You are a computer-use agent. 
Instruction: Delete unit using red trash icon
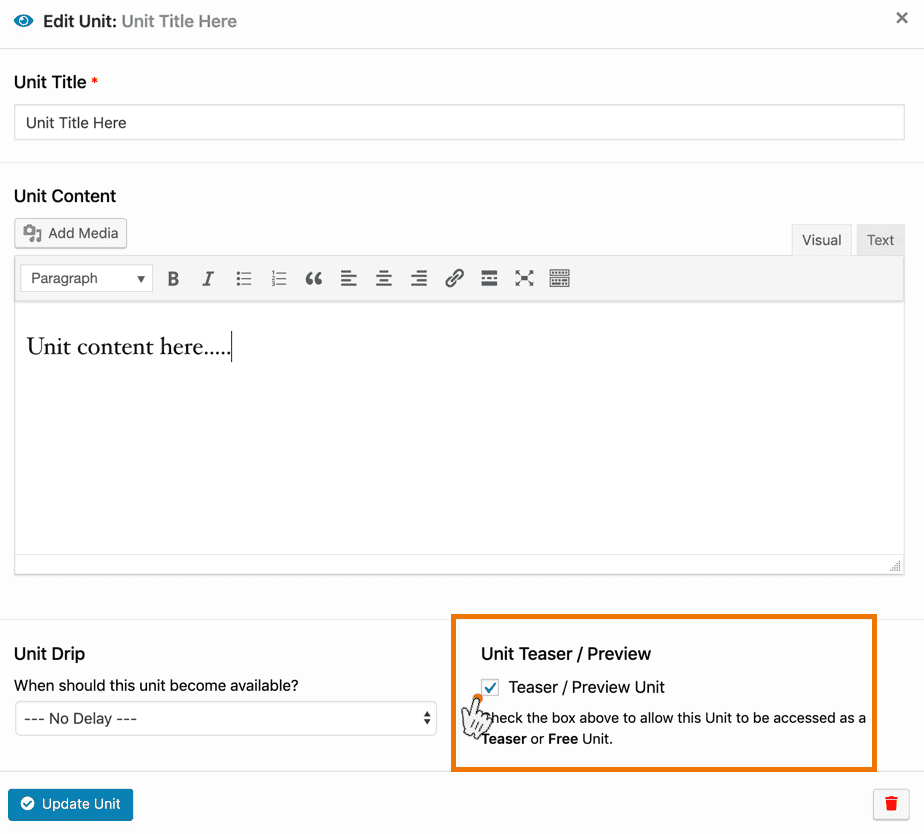pos(891,804)
